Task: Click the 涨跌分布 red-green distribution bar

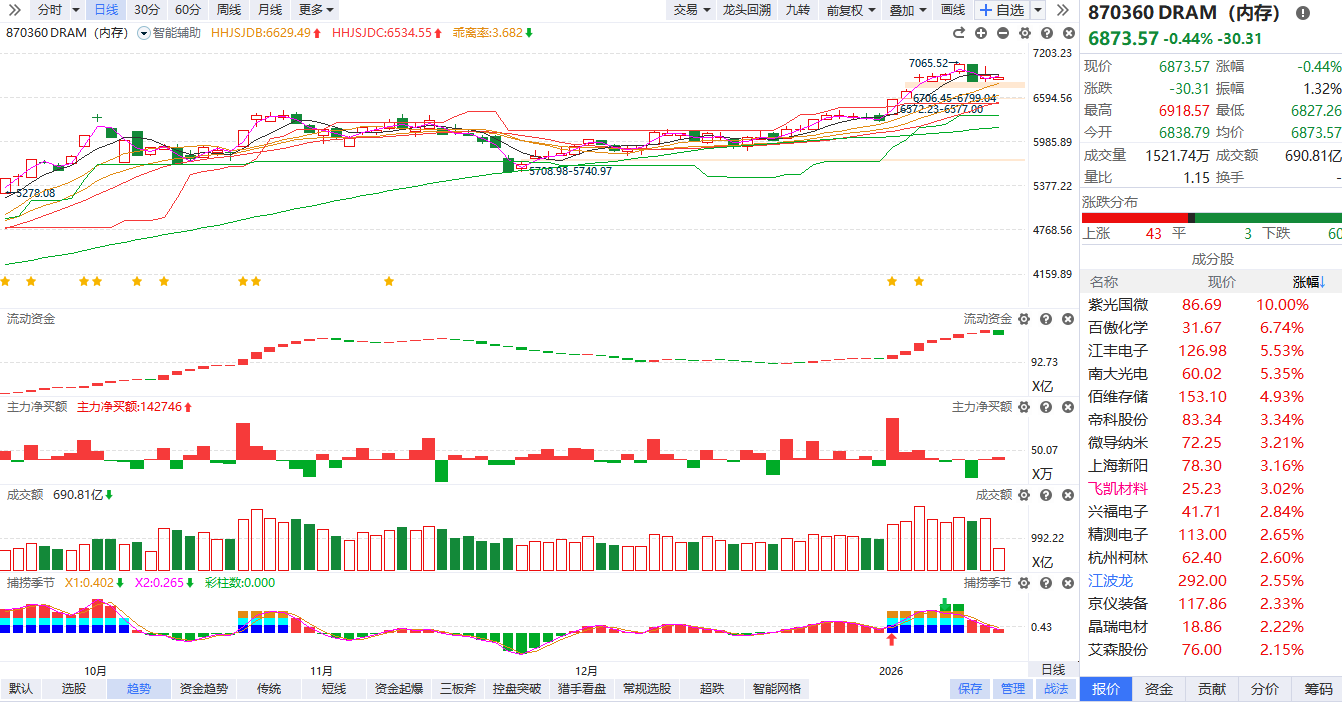Action: pyautogui.click(x=1211, y=218)
